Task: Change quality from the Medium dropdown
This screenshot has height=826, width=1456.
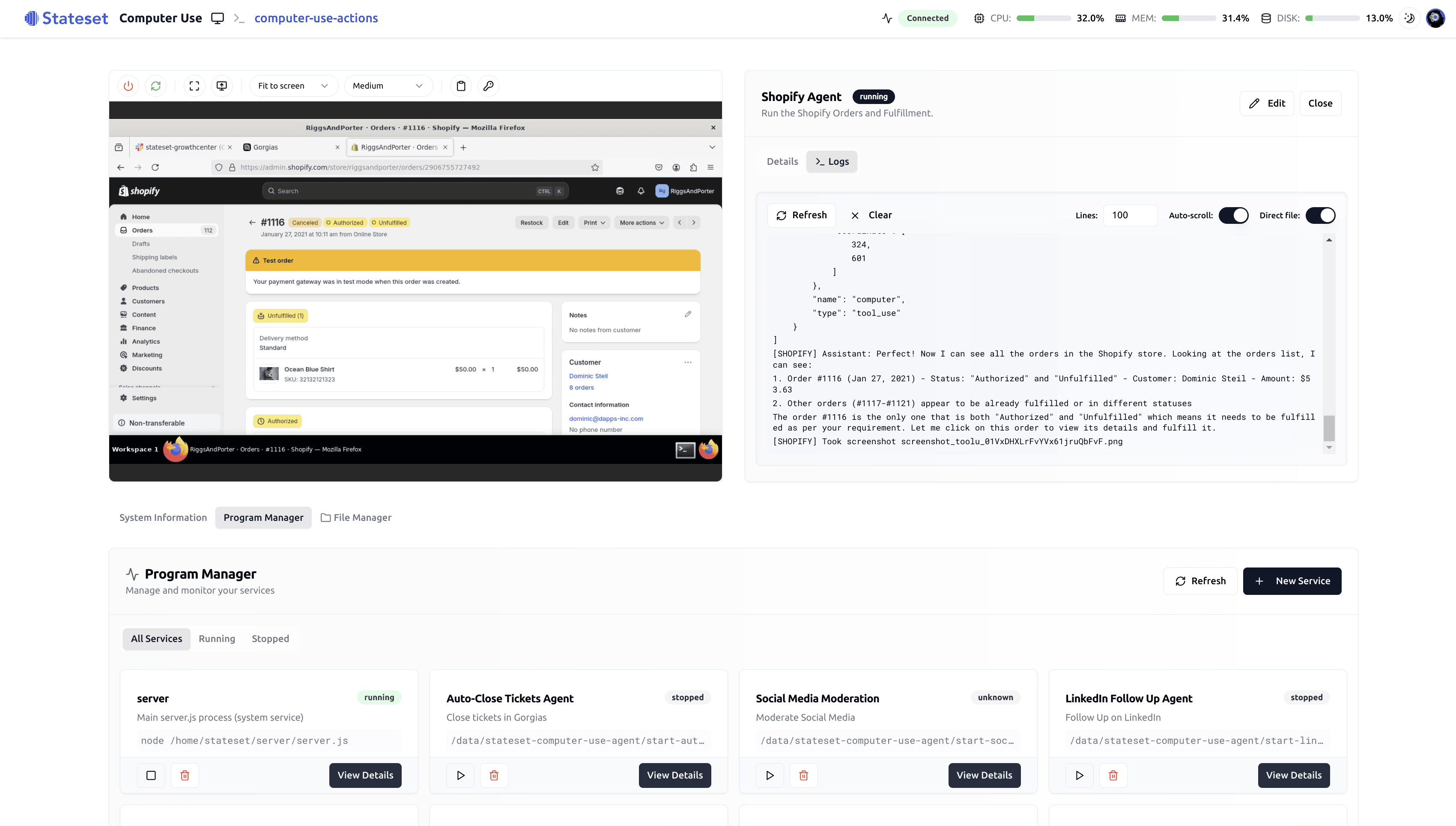Action: click(x=388, y=86)
